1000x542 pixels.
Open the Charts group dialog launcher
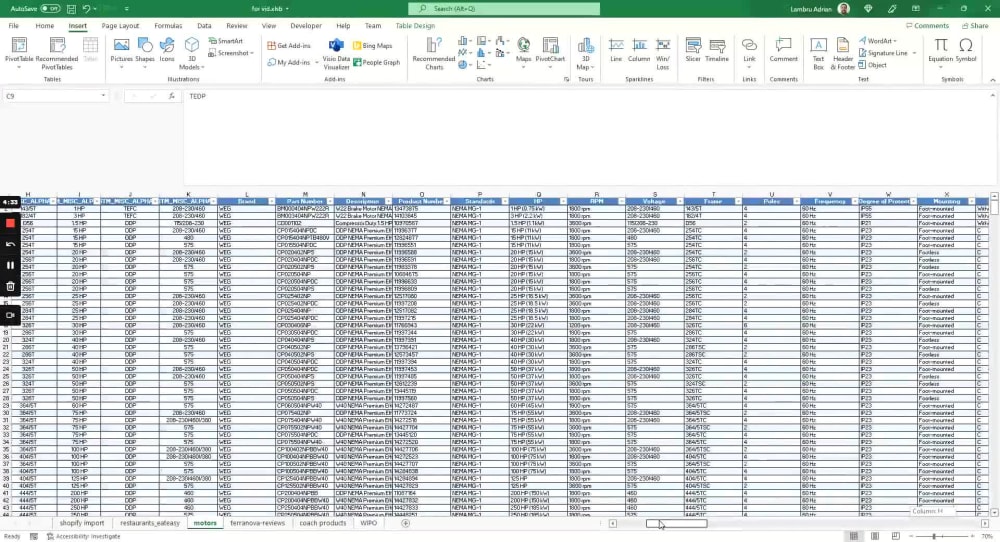(x=566, y=80)
